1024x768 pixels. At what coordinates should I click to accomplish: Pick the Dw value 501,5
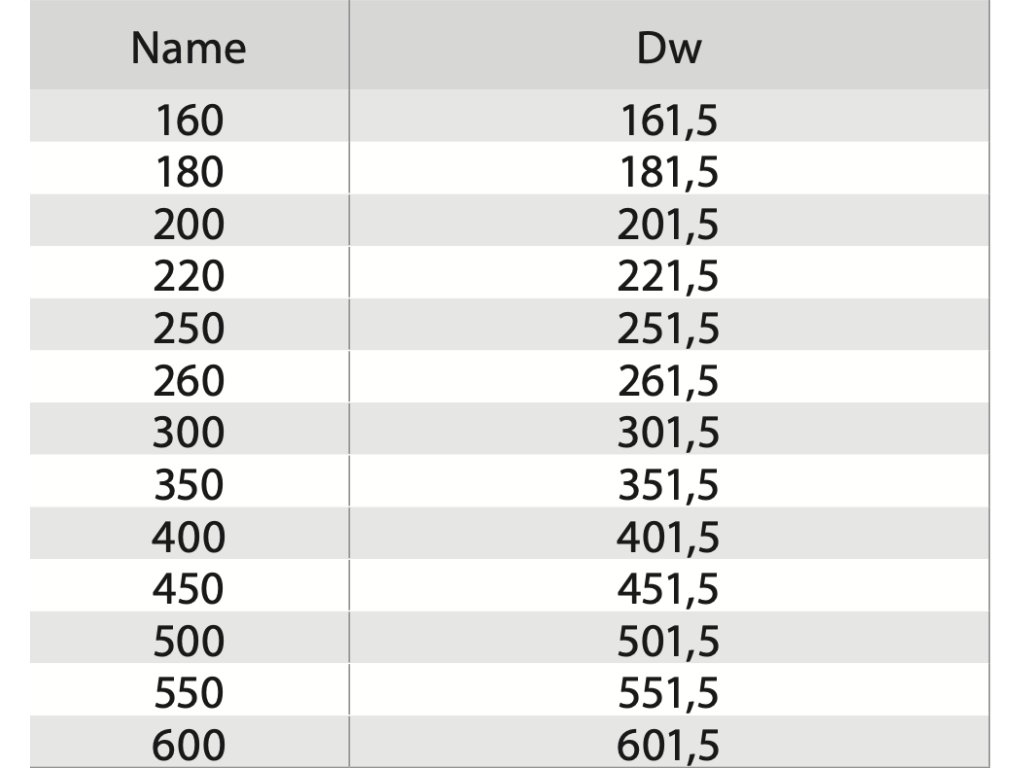coord(668,641)
